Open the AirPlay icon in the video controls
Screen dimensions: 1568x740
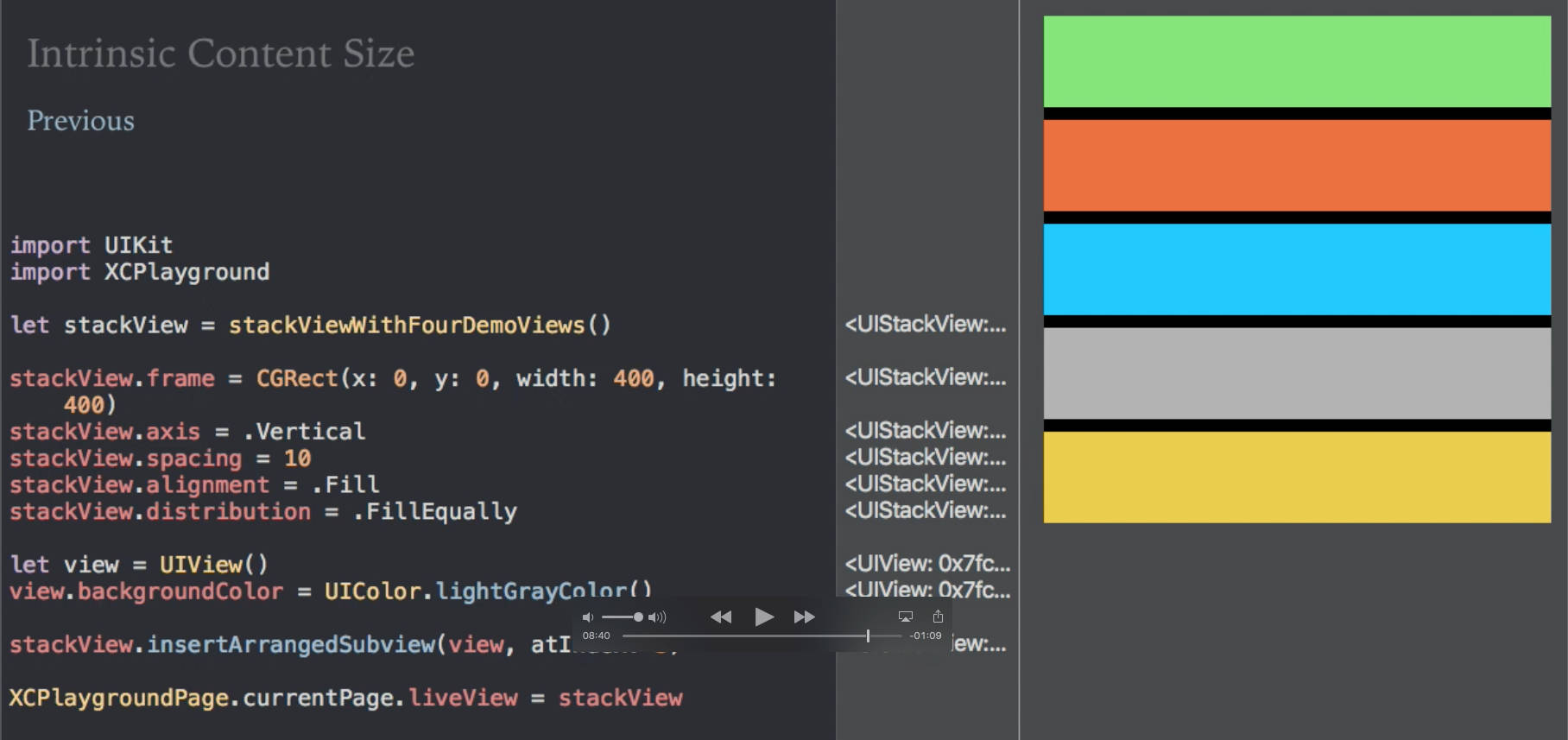coord(906,617)
